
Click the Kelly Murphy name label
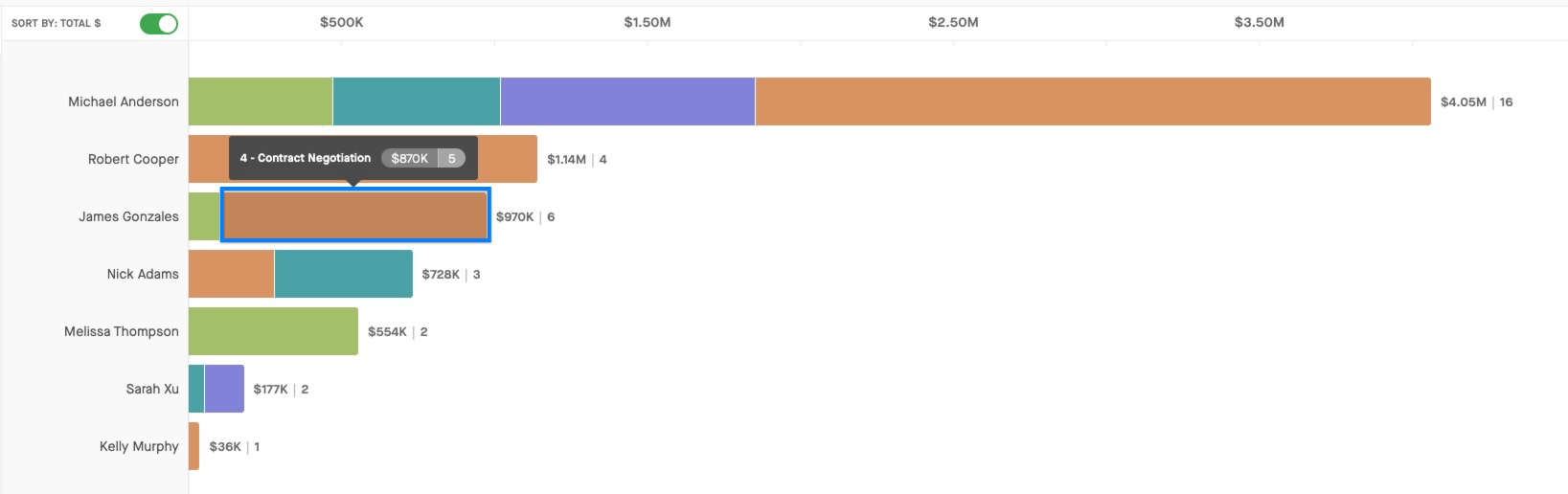[x=139, y=446]
